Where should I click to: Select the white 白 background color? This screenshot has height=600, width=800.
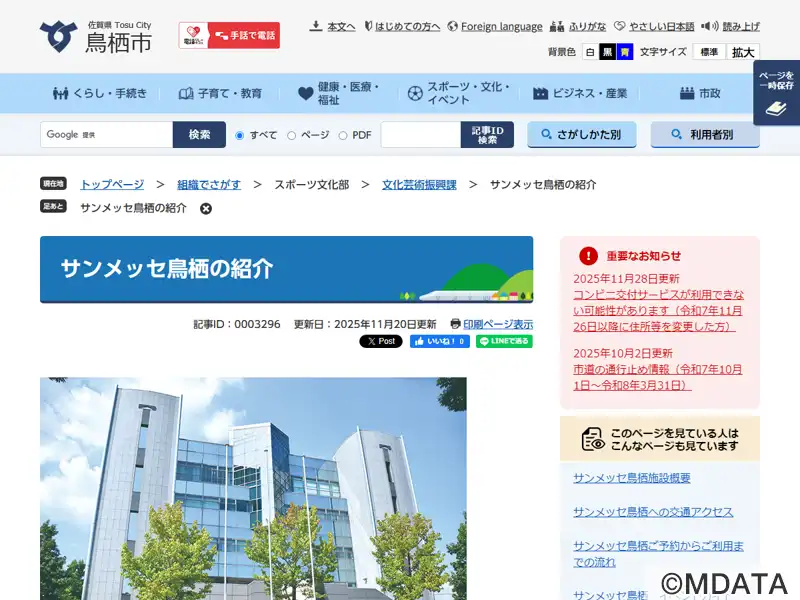[590, 52]
